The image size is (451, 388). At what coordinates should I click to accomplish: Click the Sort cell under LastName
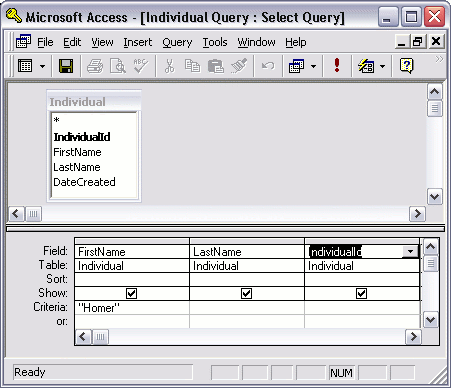(x=247, y=279)
